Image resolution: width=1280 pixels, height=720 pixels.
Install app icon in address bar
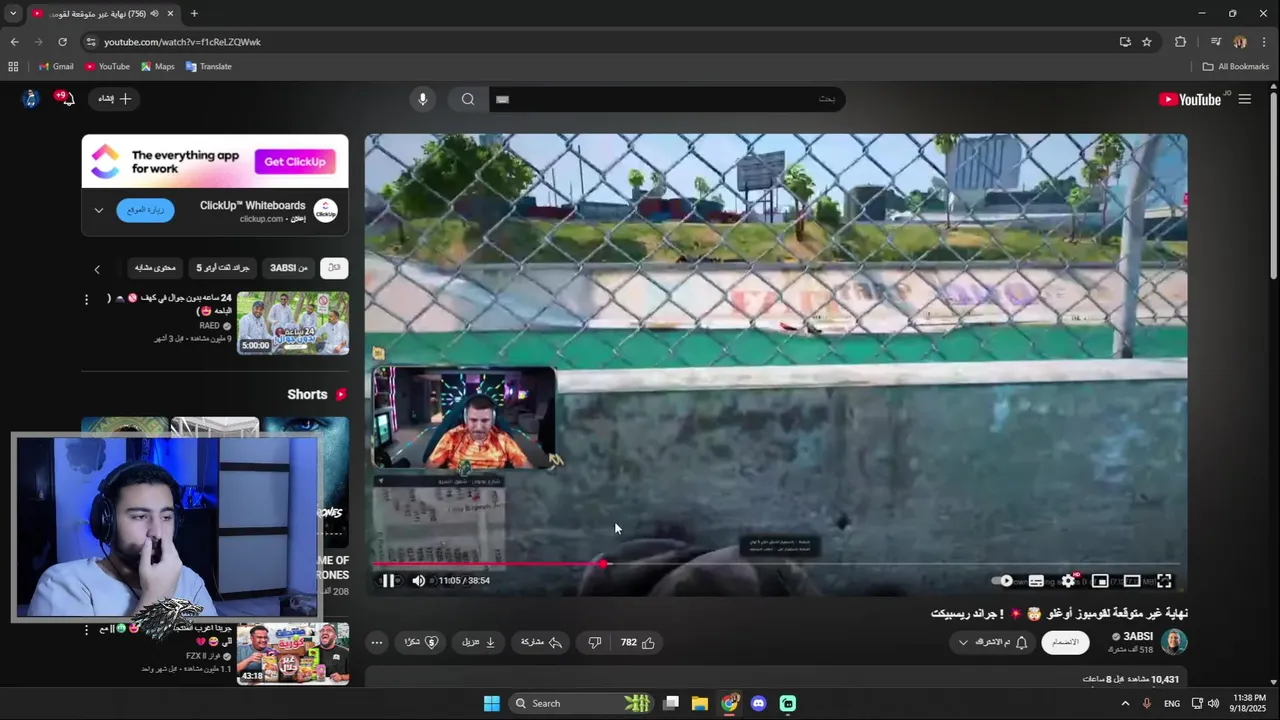tap(1125, 42)
